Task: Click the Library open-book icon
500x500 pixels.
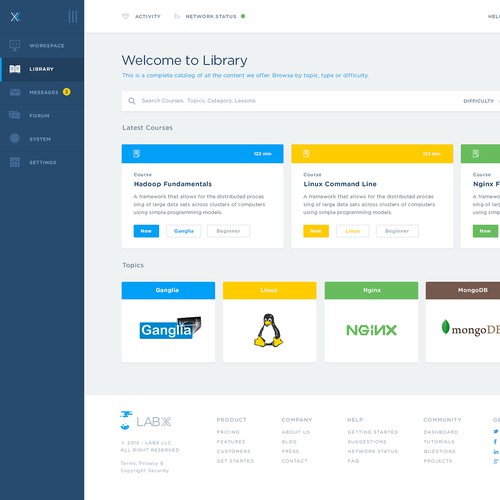Action: [15, 69]
